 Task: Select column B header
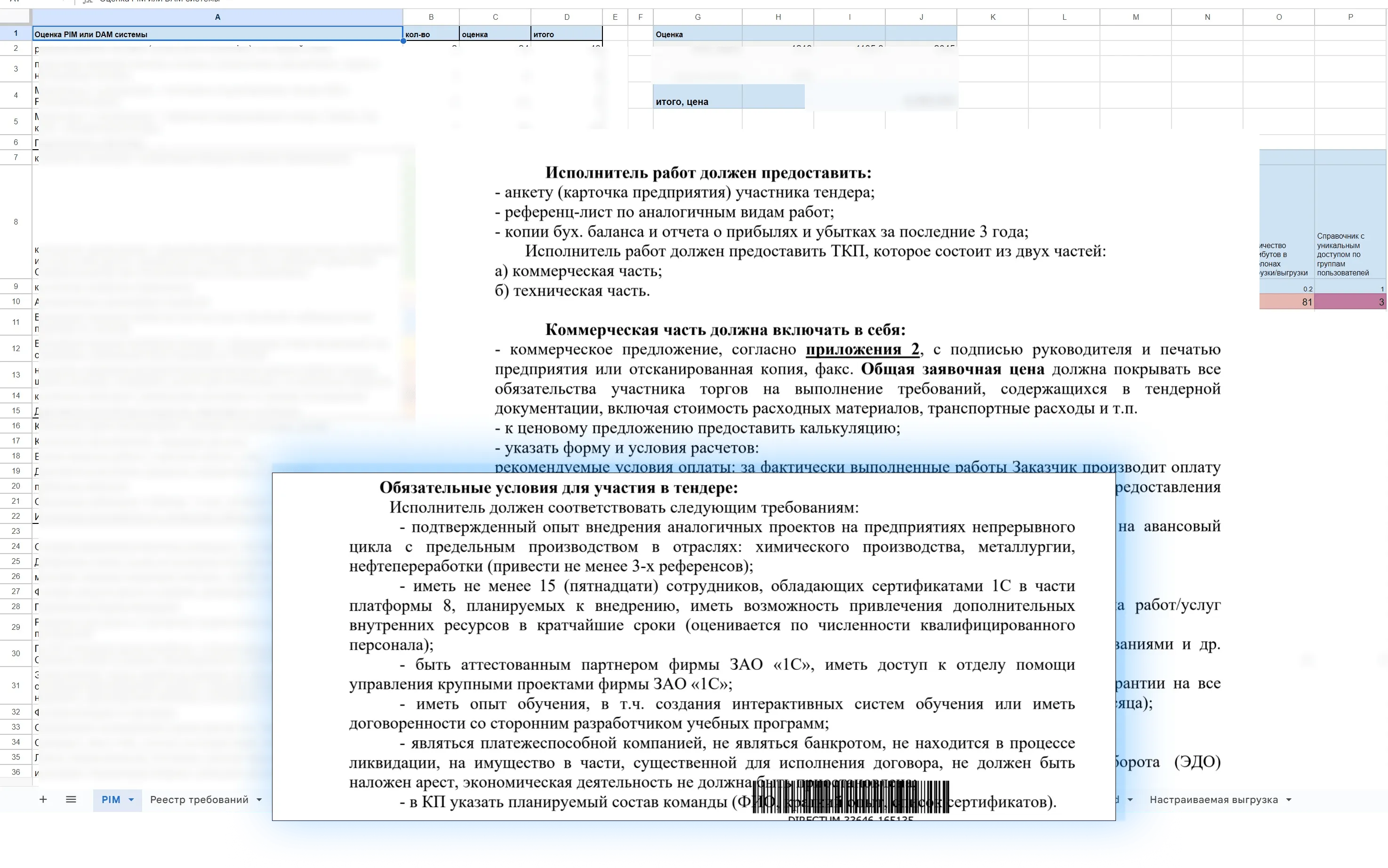tap(431, 17)
